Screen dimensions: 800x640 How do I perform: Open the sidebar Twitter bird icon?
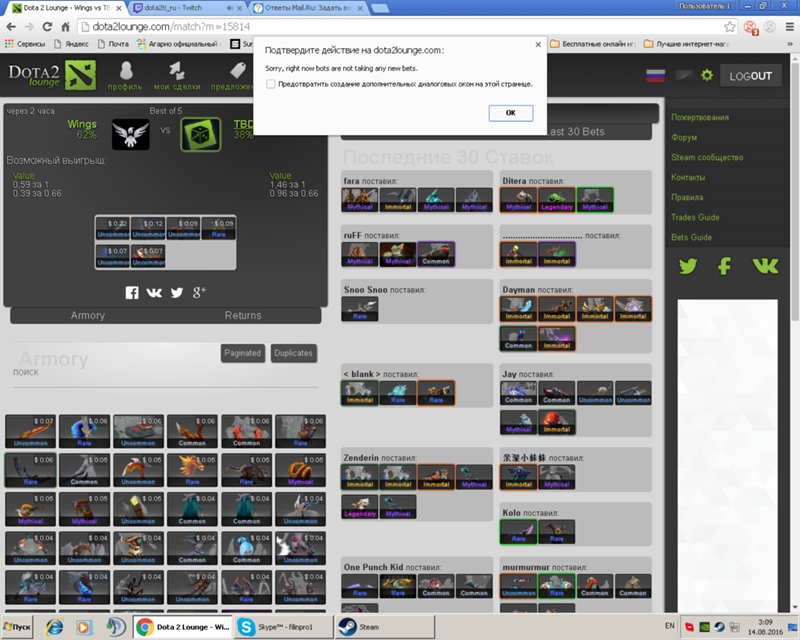[688, 266]
